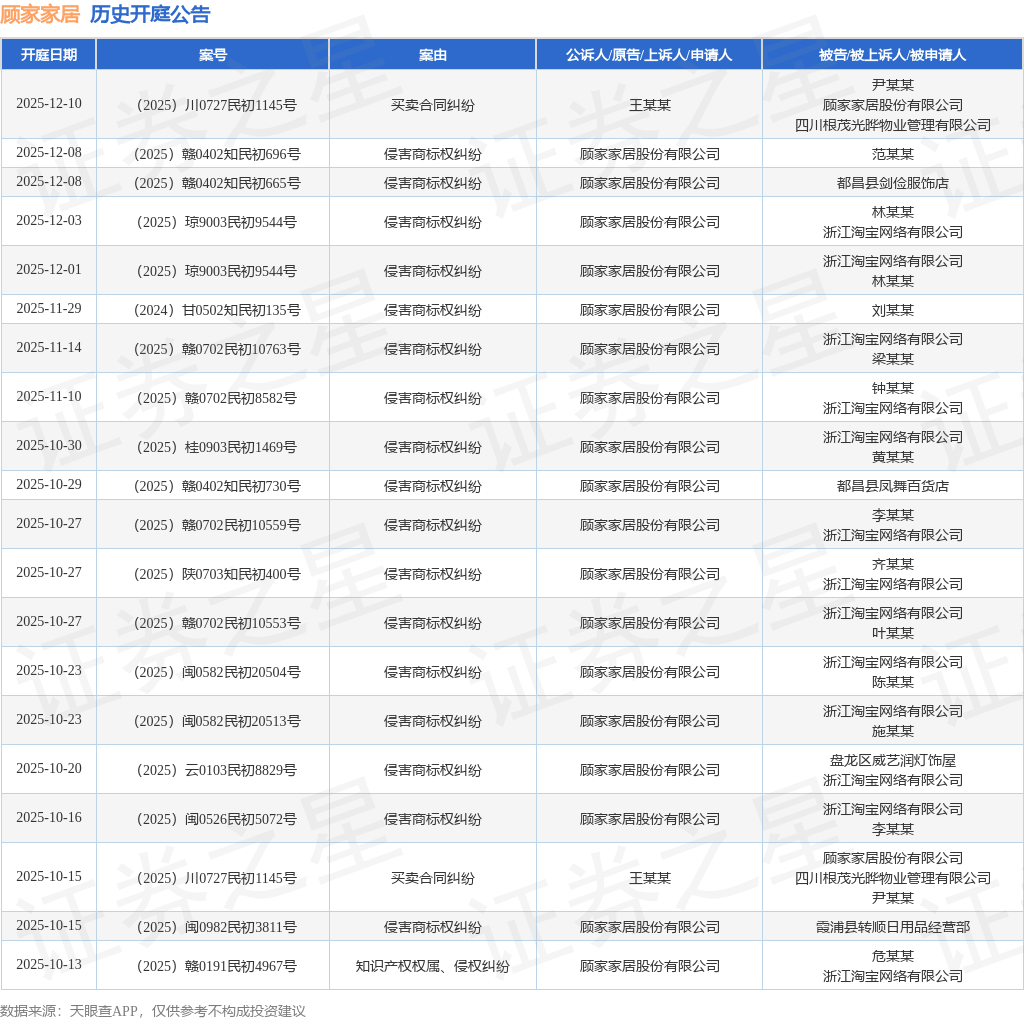Click case number (2025)赣0702民初10553号
This screenshot has width=1024, height=1020.
click(217, 623)
